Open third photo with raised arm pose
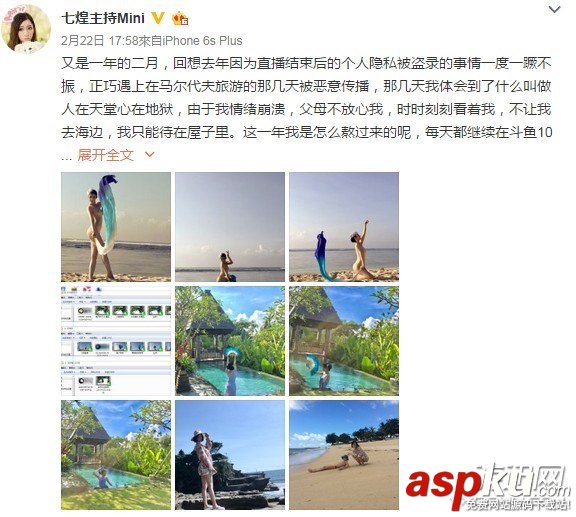Viewport: 576px width, 517px height. [x=344, y=227]
